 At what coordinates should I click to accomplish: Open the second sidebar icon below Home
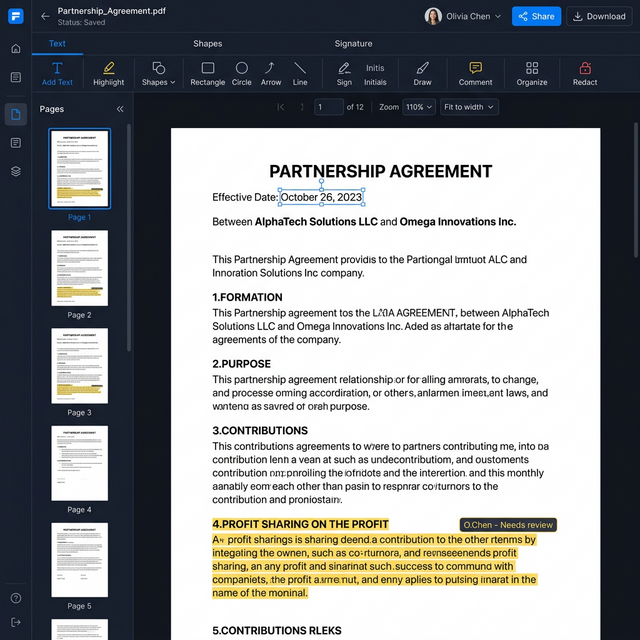(x=16, y=77)
